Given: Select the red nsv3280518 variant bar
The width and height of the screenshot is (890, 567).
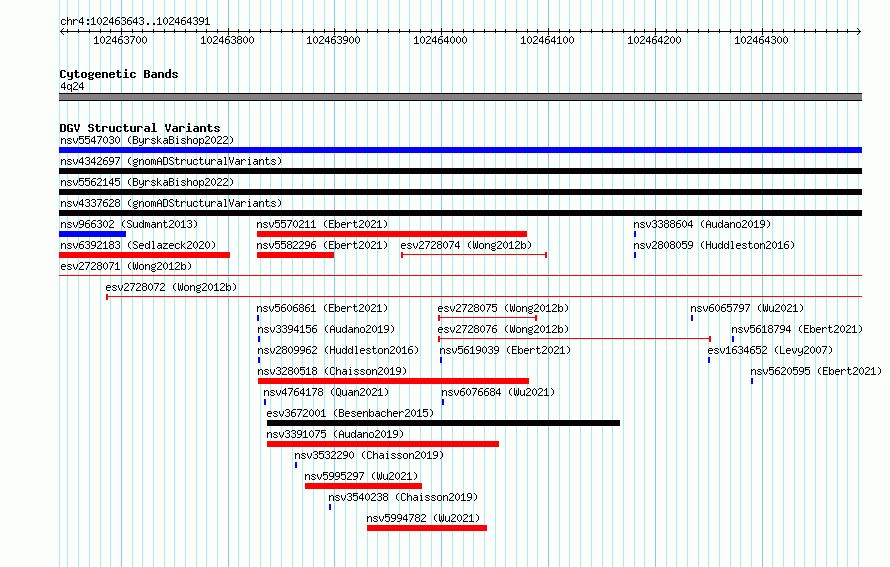Looking at the screenshot, I should [393, 381].
